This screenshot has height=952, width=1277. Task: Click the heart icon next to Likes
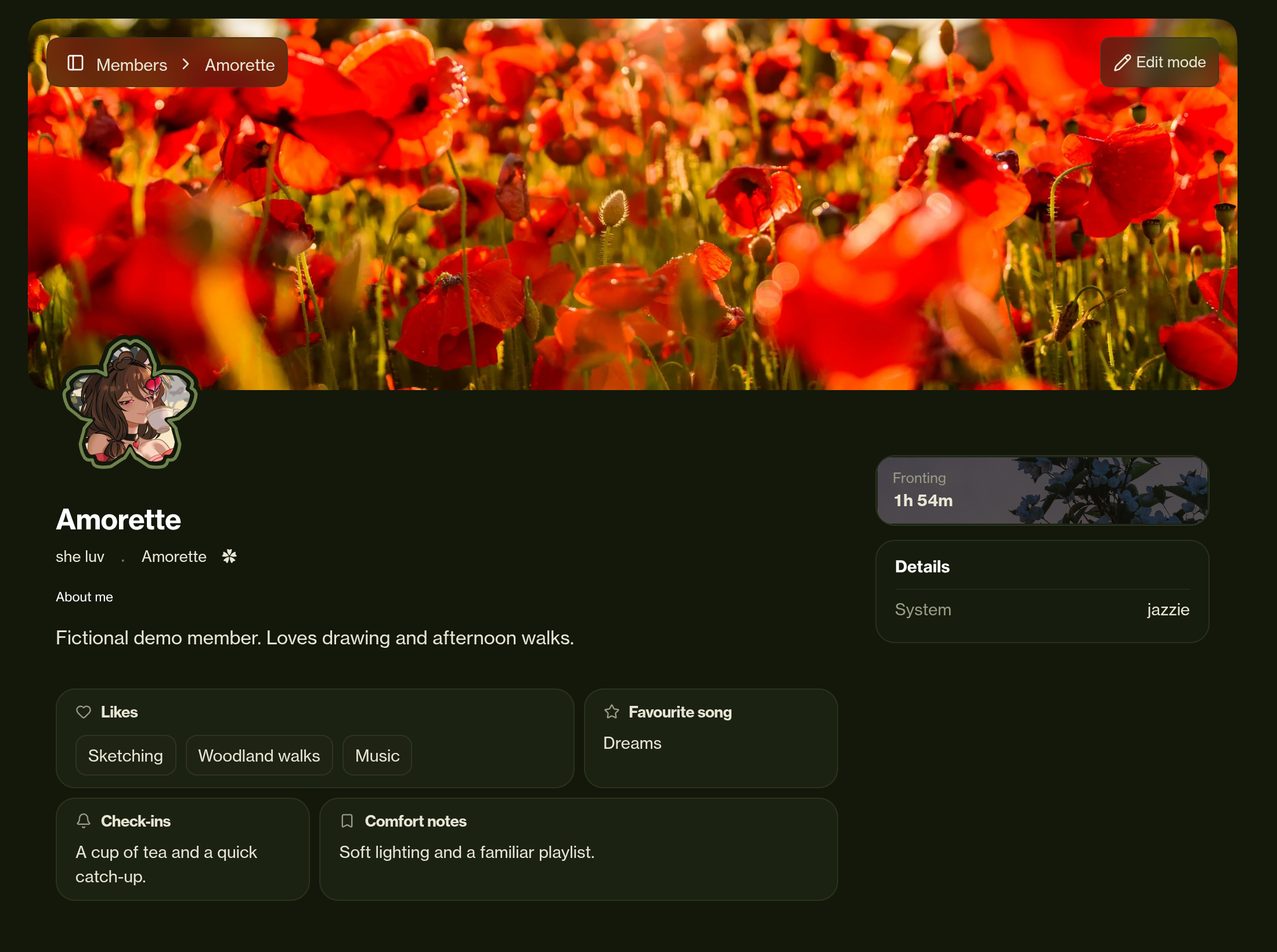coord(84,712)
